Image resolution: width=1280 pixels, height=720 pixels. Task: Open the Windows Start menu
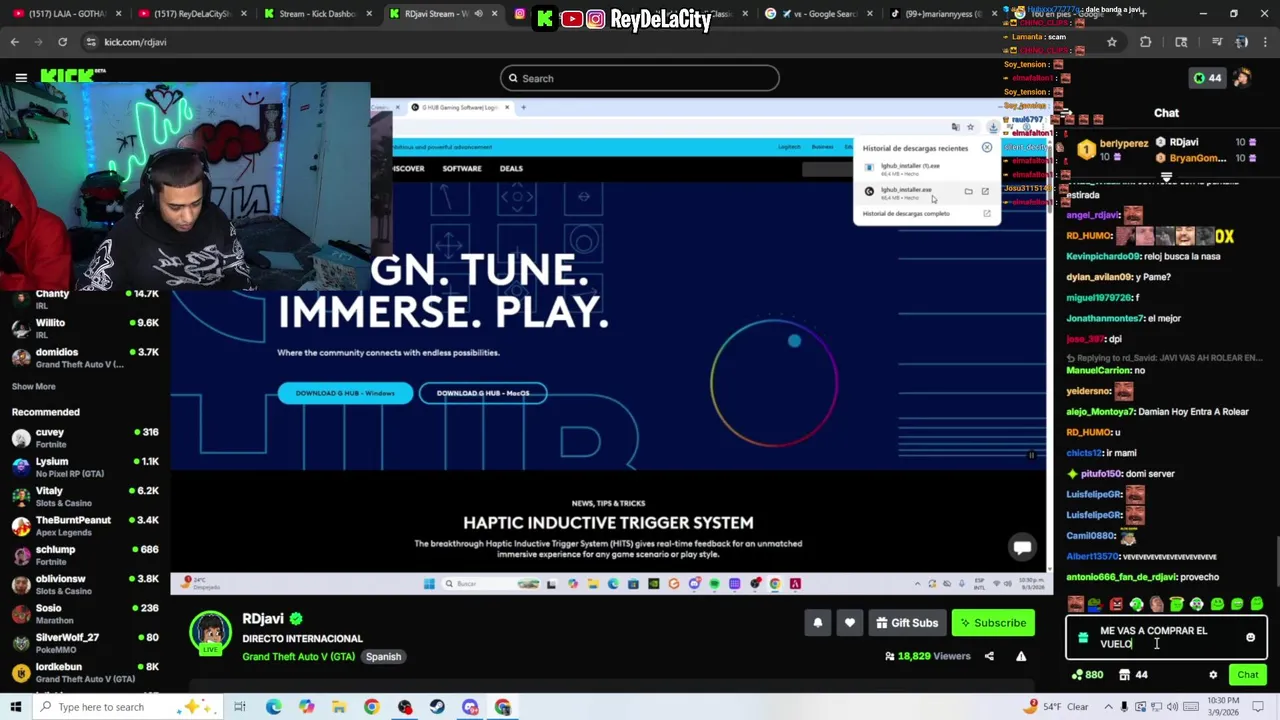[x=15, y=707]
